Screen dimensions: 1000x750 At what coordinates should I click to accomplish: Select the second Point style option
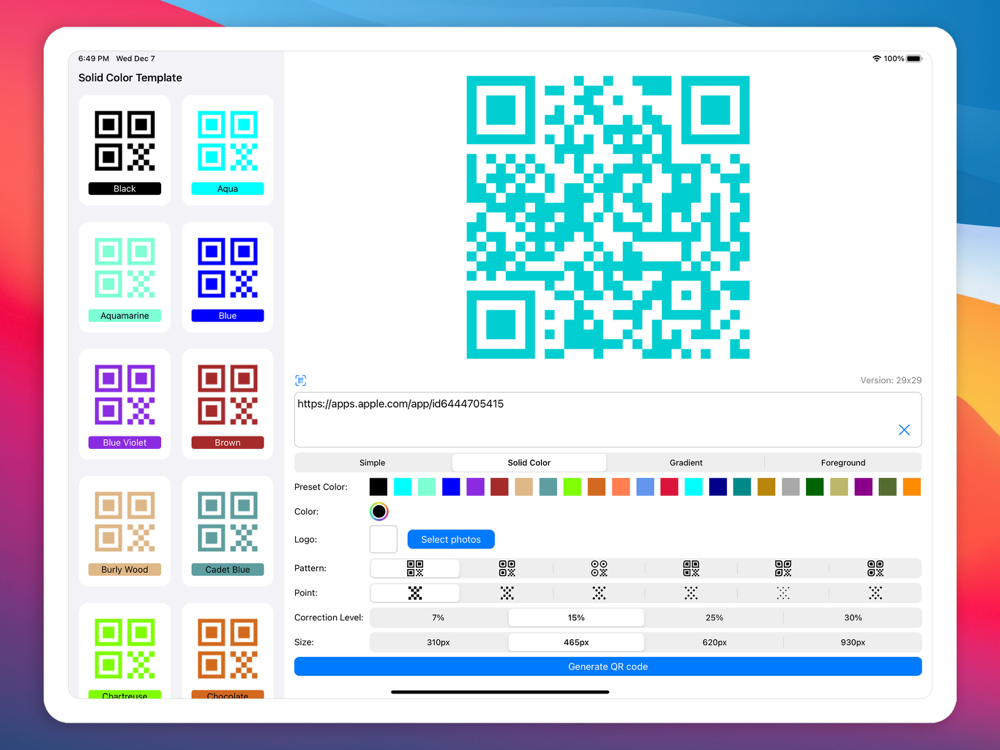point(507,593)
